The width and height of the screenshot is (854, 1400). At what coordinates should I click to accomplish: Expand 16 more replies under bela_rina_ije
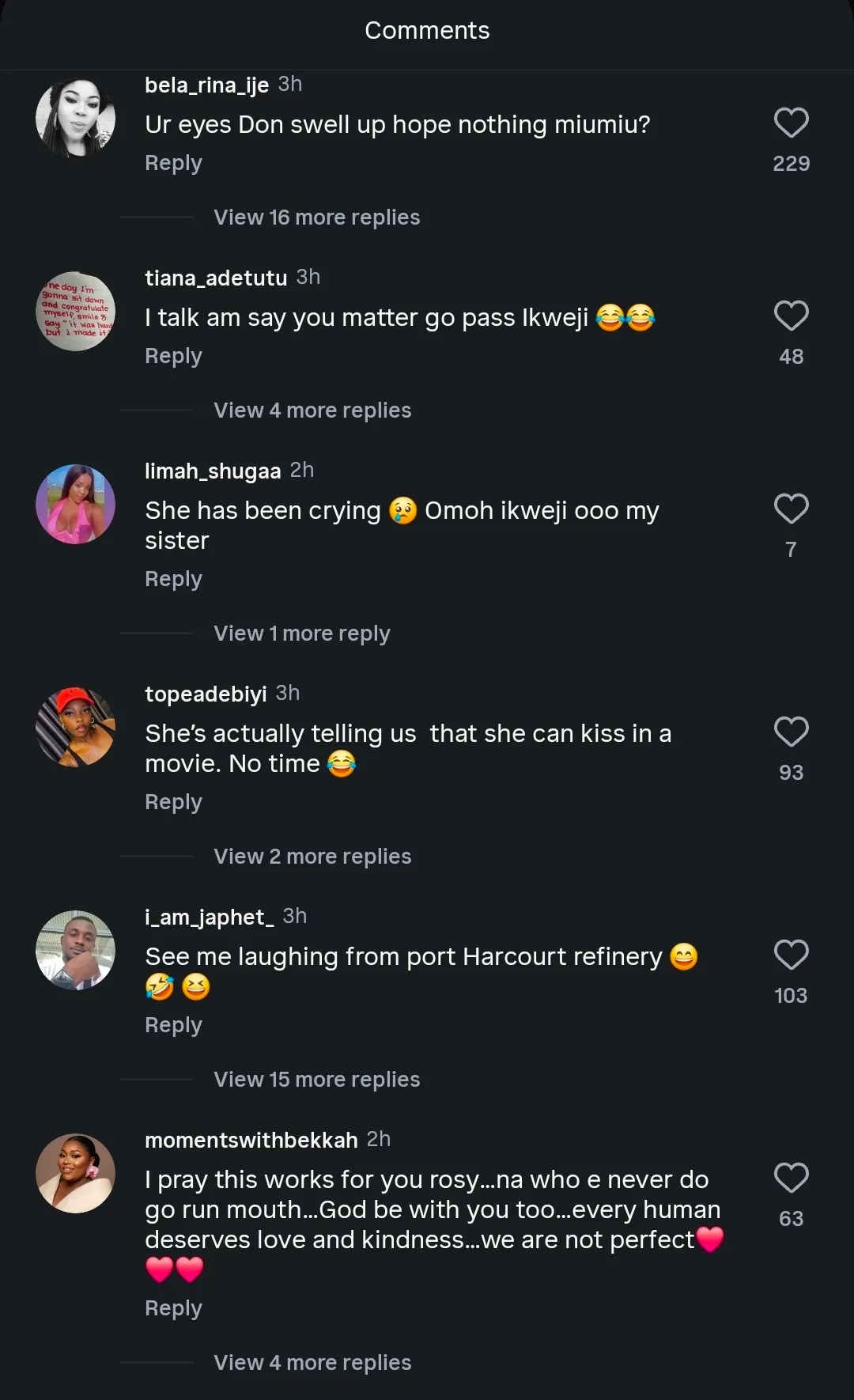pos(316,218)
